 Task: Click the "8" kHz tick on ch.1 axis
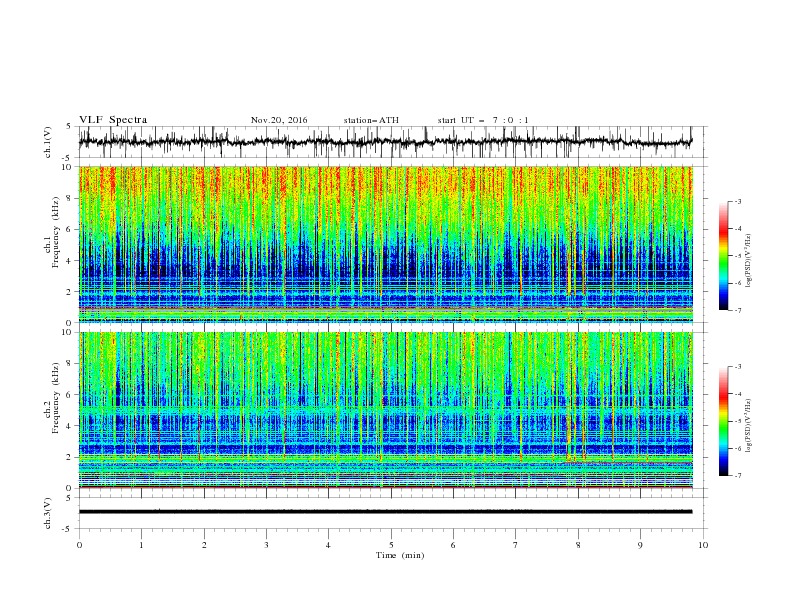(70, 198)
